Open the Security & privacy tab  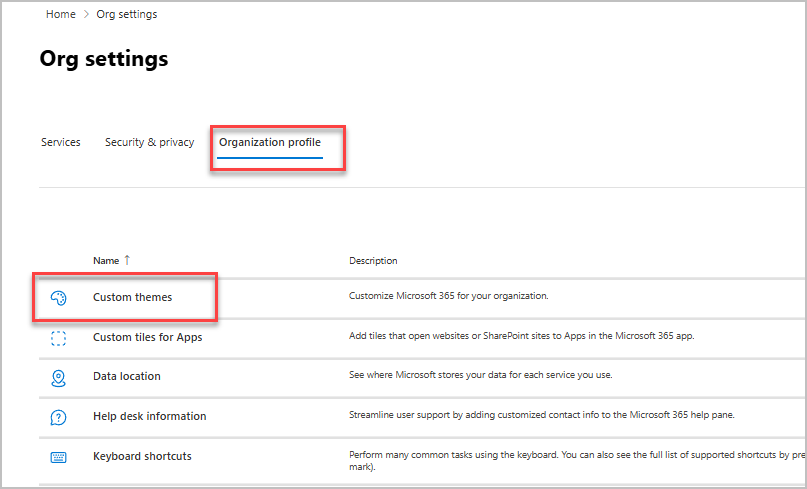pyautogui.click(x=149, y=143)
